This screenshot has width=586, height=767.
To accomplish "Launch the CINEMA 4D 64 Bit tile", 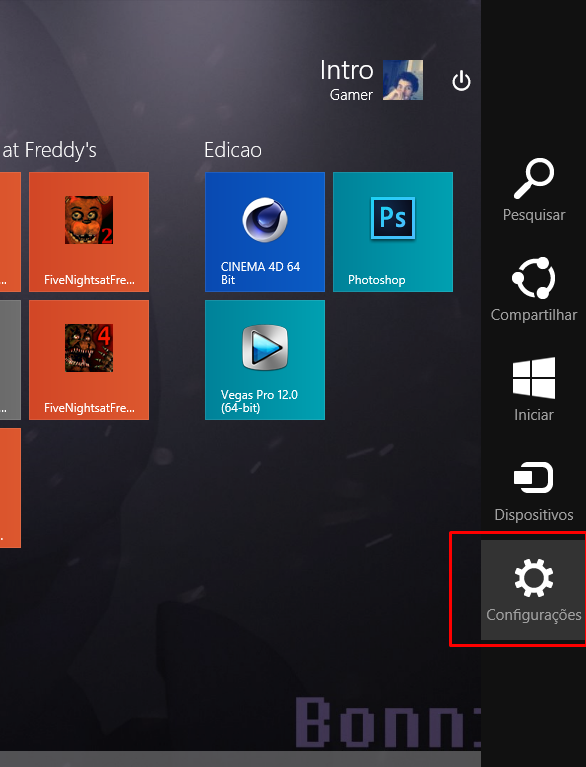I will pos(265,232).
